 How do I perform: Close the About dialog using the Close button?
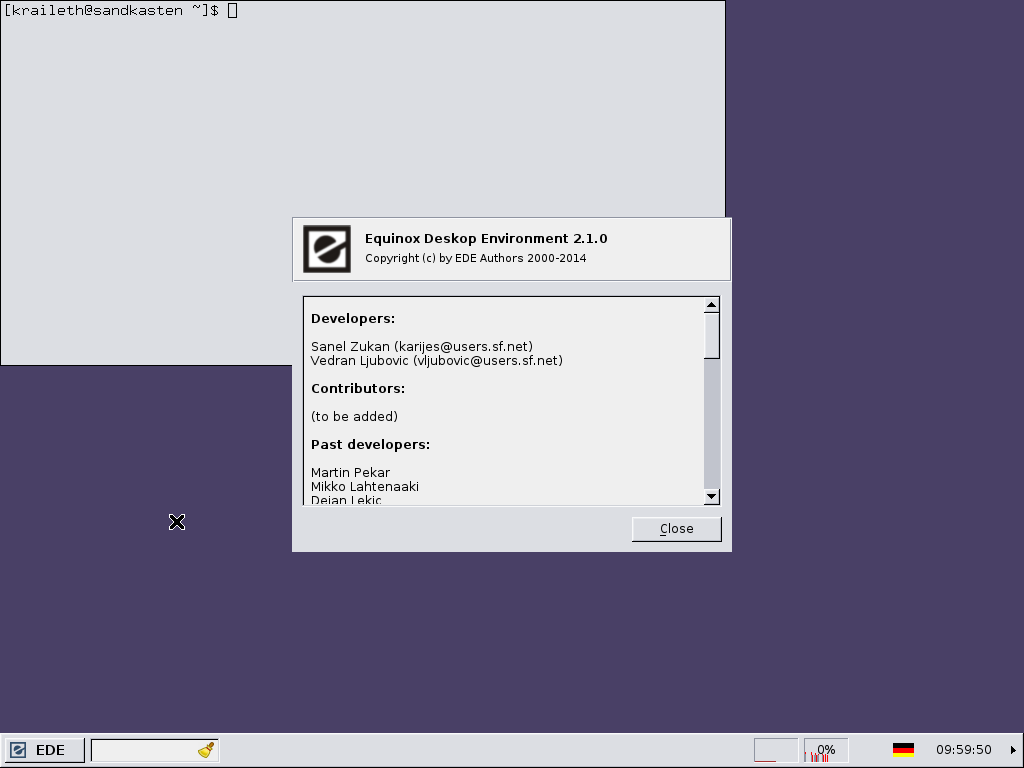click(676, 529)
